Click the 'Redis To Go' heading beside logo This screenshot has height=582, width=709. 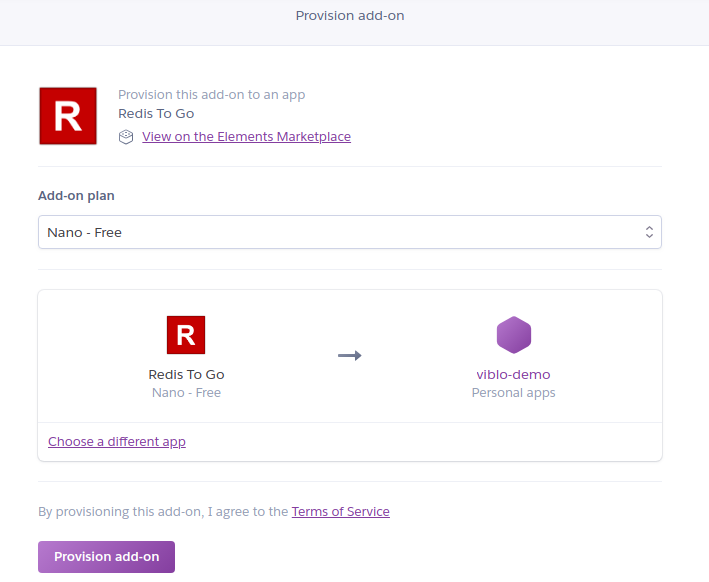156,114
